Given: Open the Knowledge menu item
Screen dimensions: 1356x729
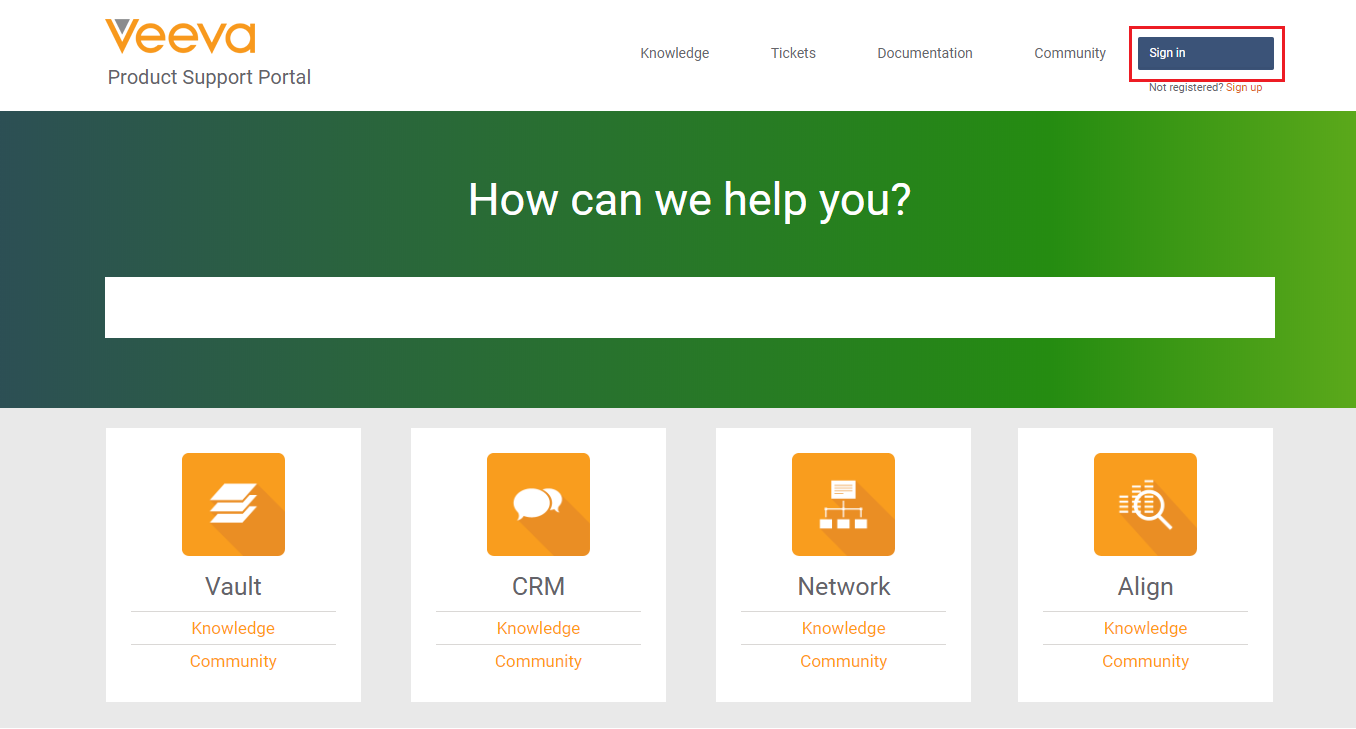Looking at the screenshot, I should pos(674,53).
